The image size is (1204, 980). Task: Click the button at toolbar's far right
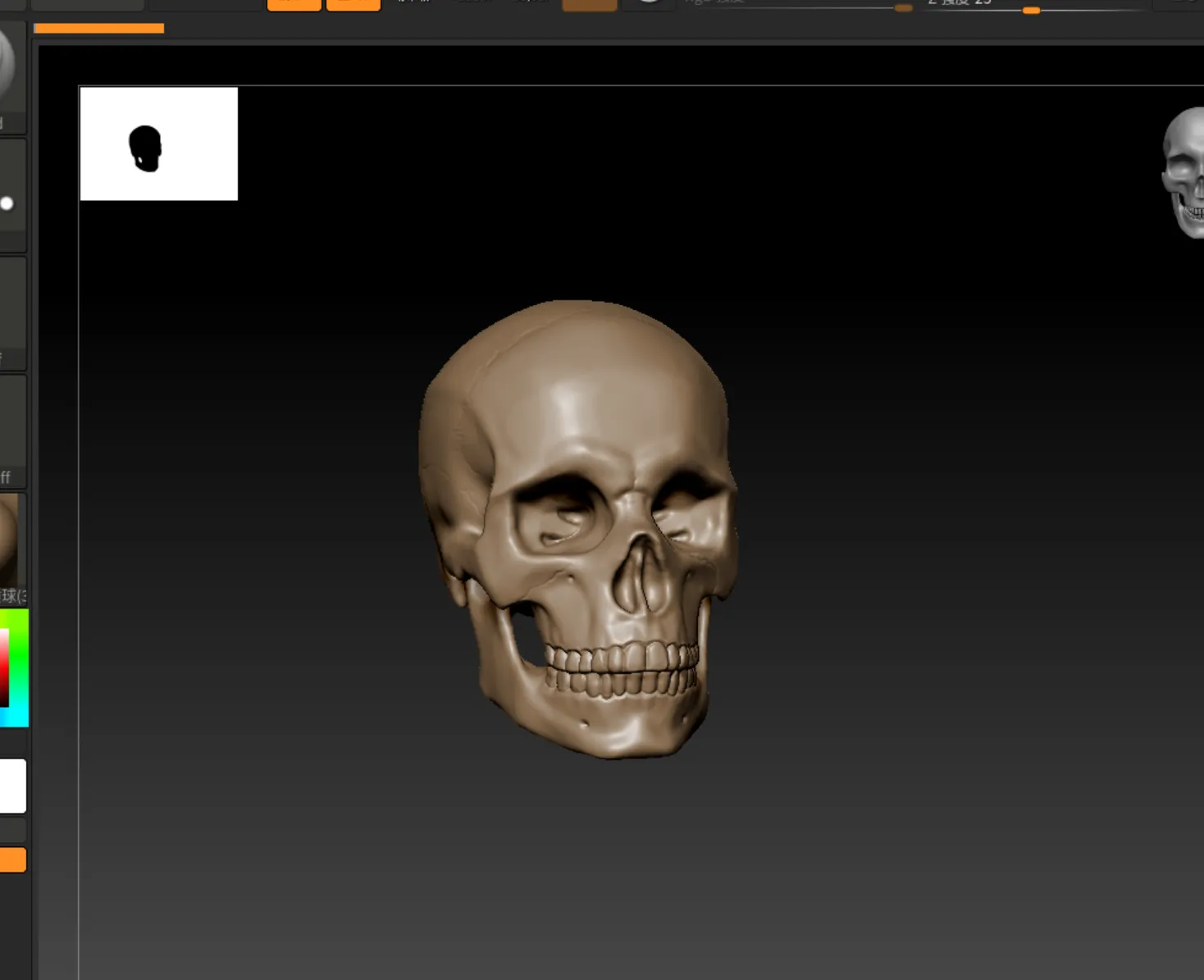pyautogui.click(x=1179, y=3)
